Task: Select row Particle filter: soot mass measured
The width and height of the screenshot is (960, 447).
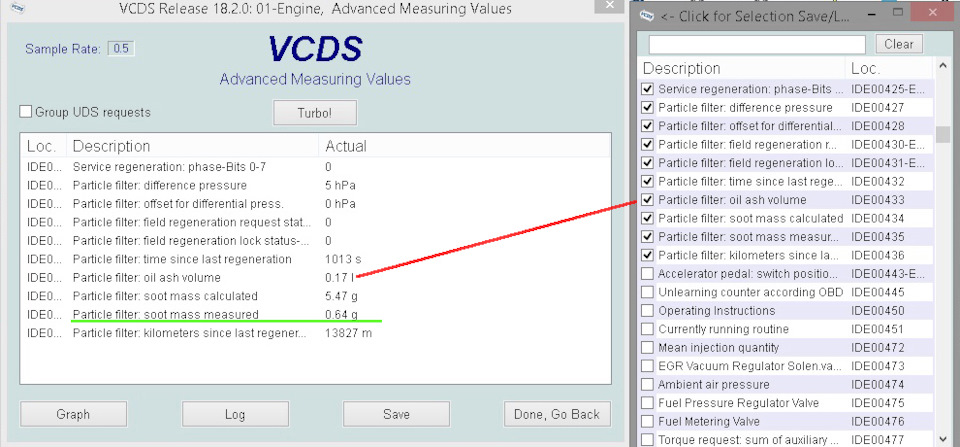Action: [x=315, y=314]
